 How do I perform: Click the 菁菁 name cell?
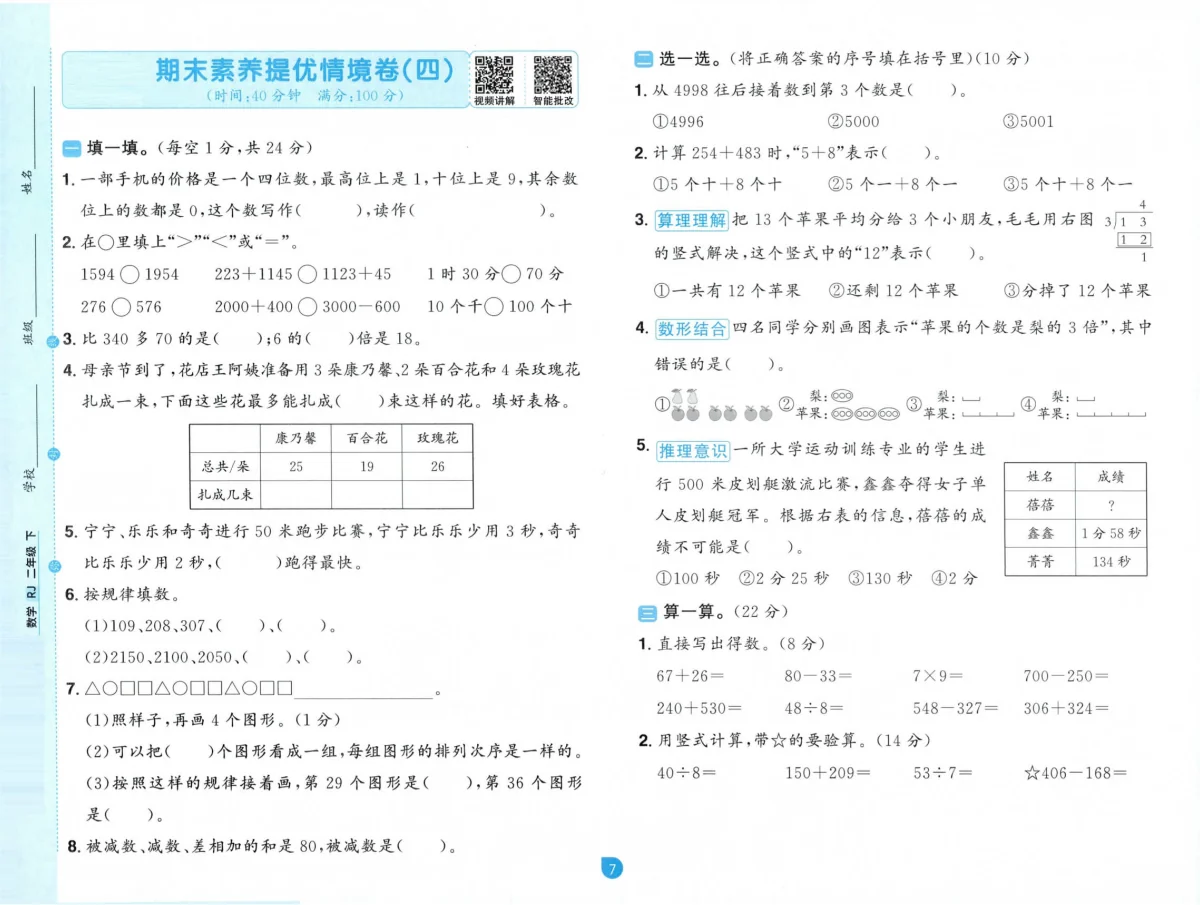1040,561
